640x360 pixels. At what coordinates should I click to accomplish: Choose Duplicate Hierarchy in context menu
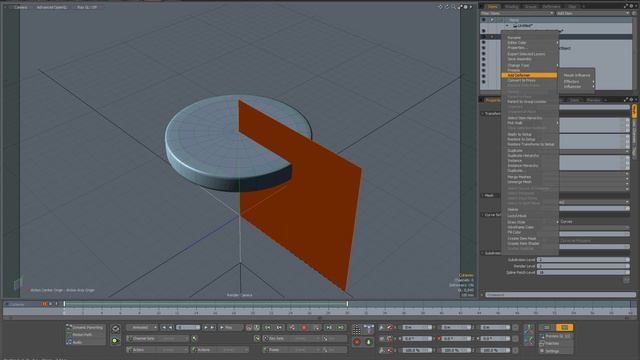point(523,156)
